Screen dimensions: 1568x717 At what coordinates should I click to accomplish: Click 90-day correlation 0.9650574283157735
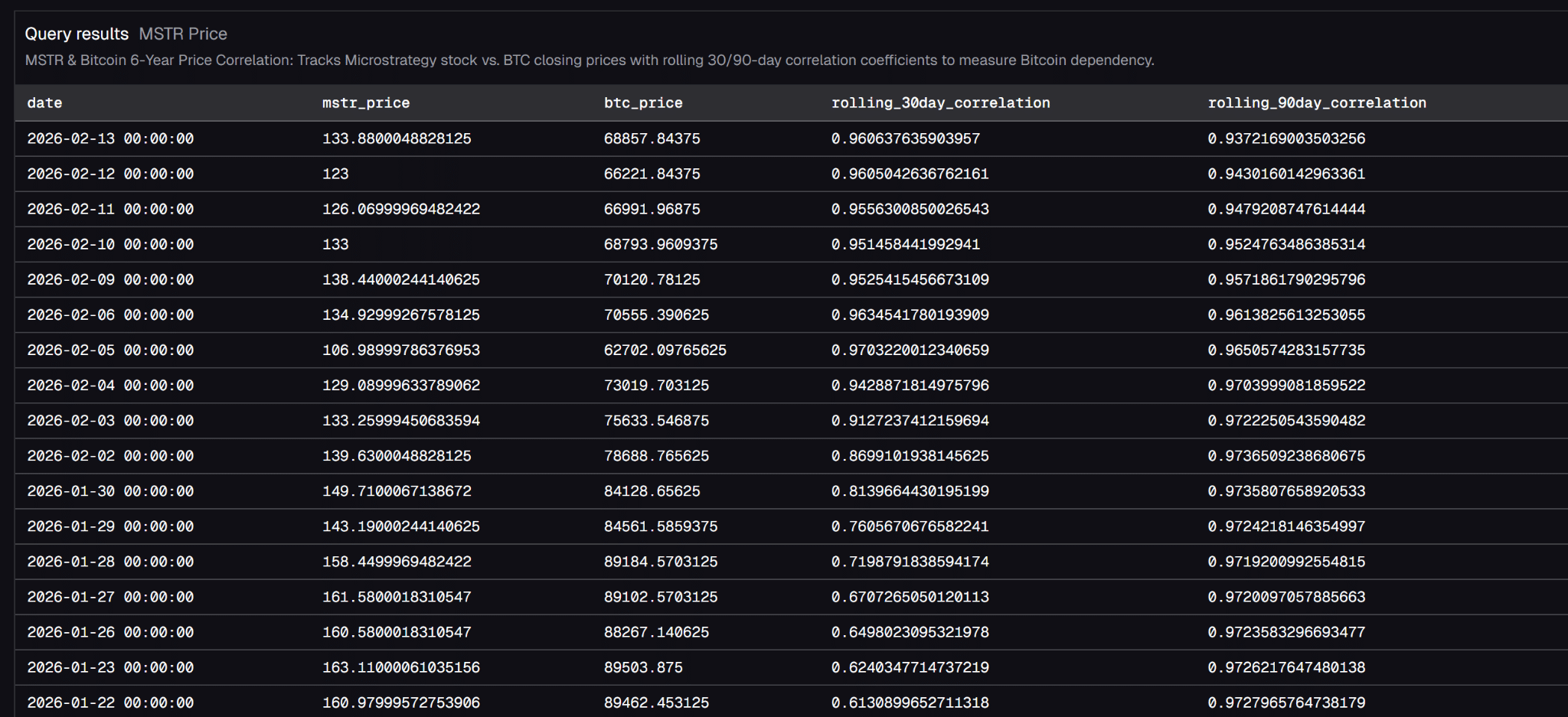(1287, 350)
